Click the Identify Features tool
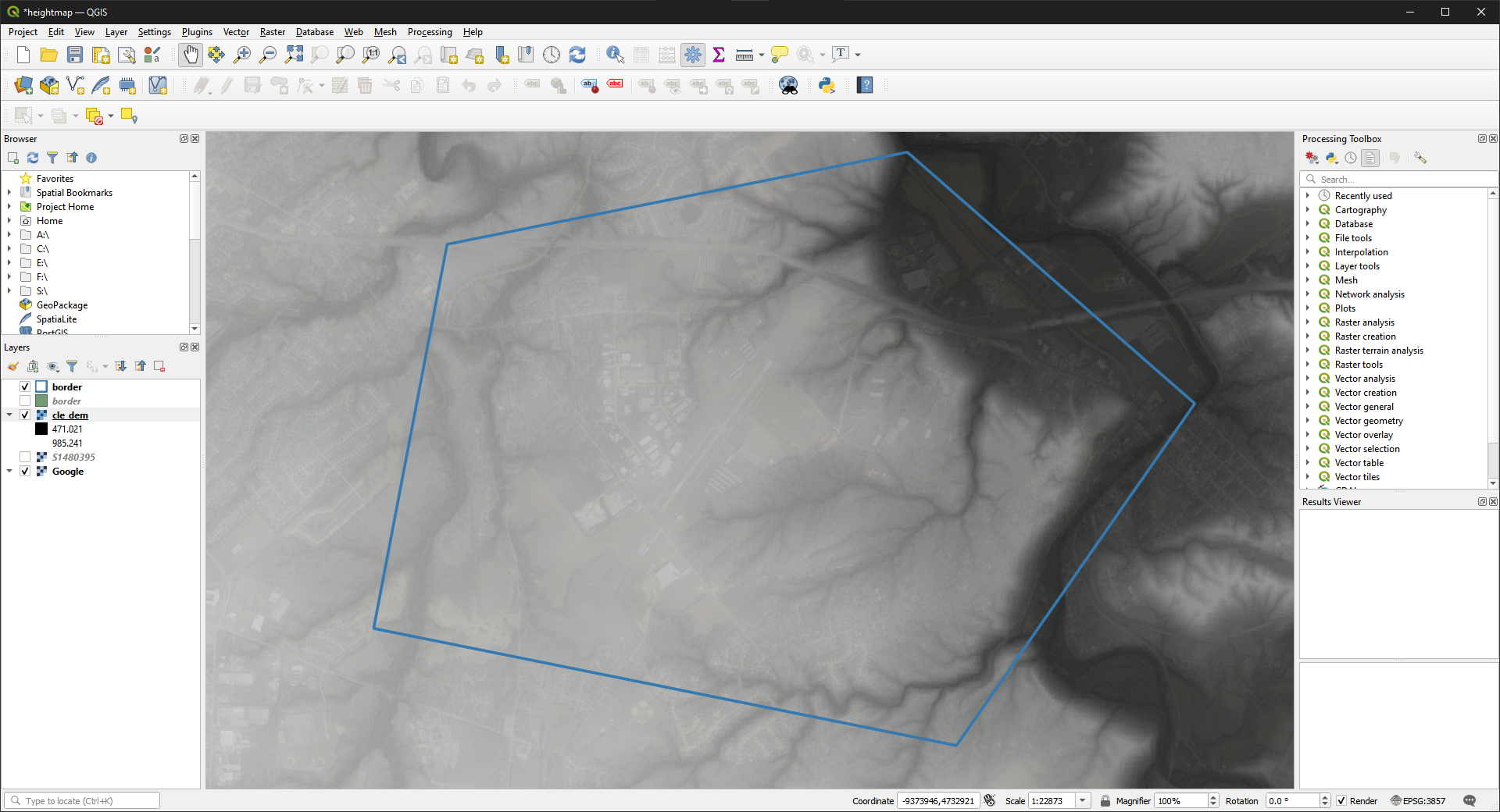The image size is (1500, 812). point(615,55)
